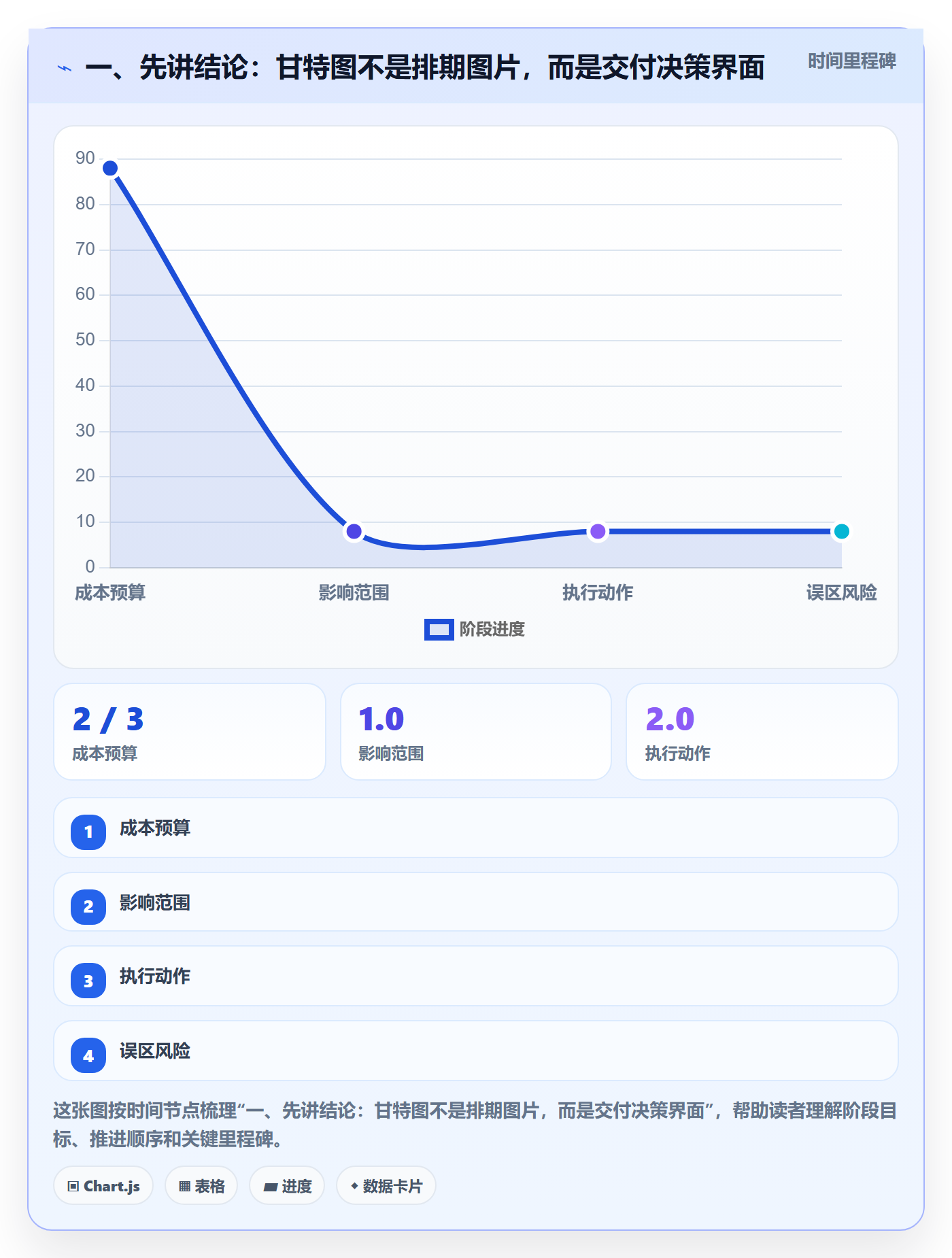The height and width of the screenshot is (1258, 952).
Task: Click the 影响范围 data point on chart
Action: (354, 531)
